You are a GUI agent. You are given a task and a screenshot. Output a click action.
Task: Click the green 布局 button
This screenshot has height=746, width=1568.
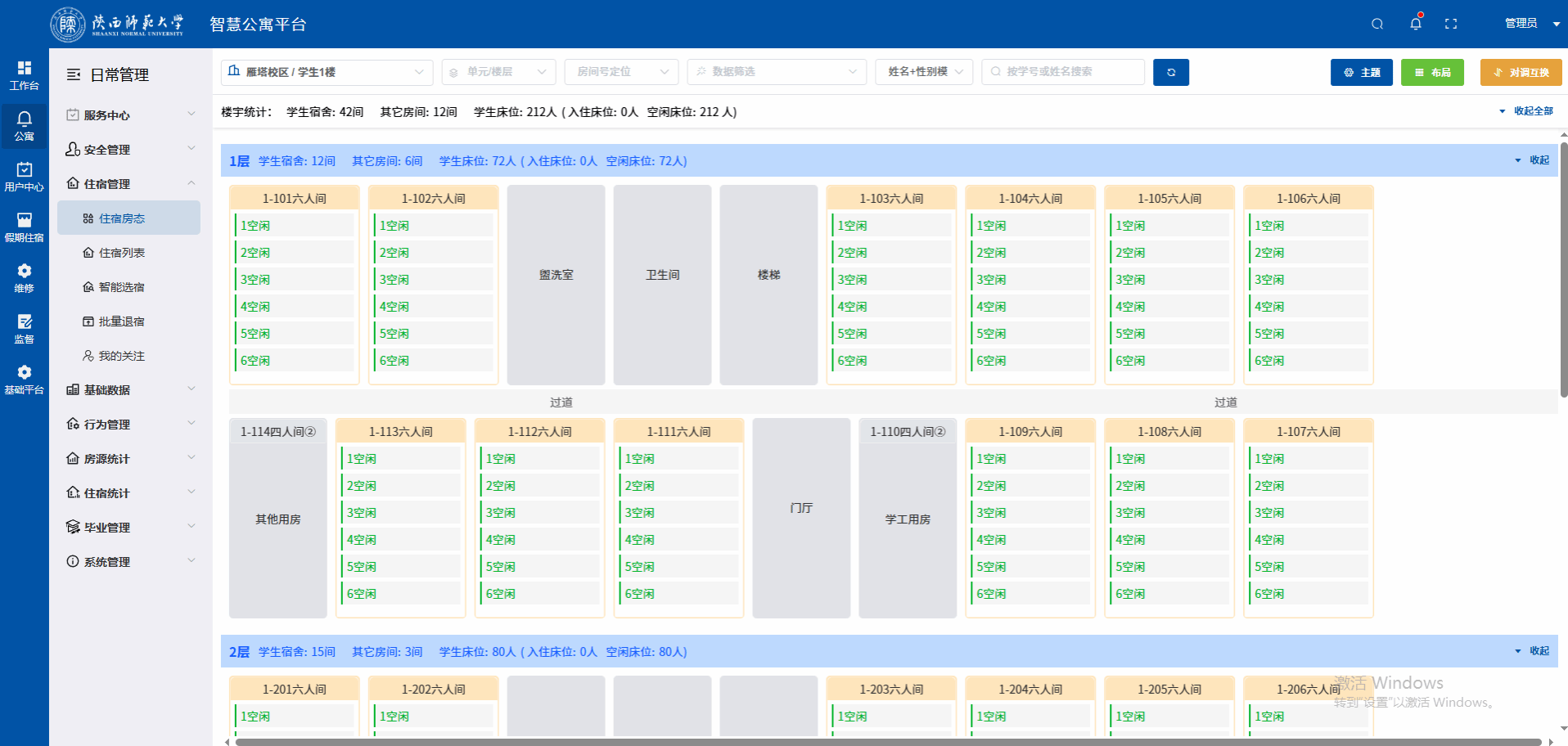(1432, 72)
